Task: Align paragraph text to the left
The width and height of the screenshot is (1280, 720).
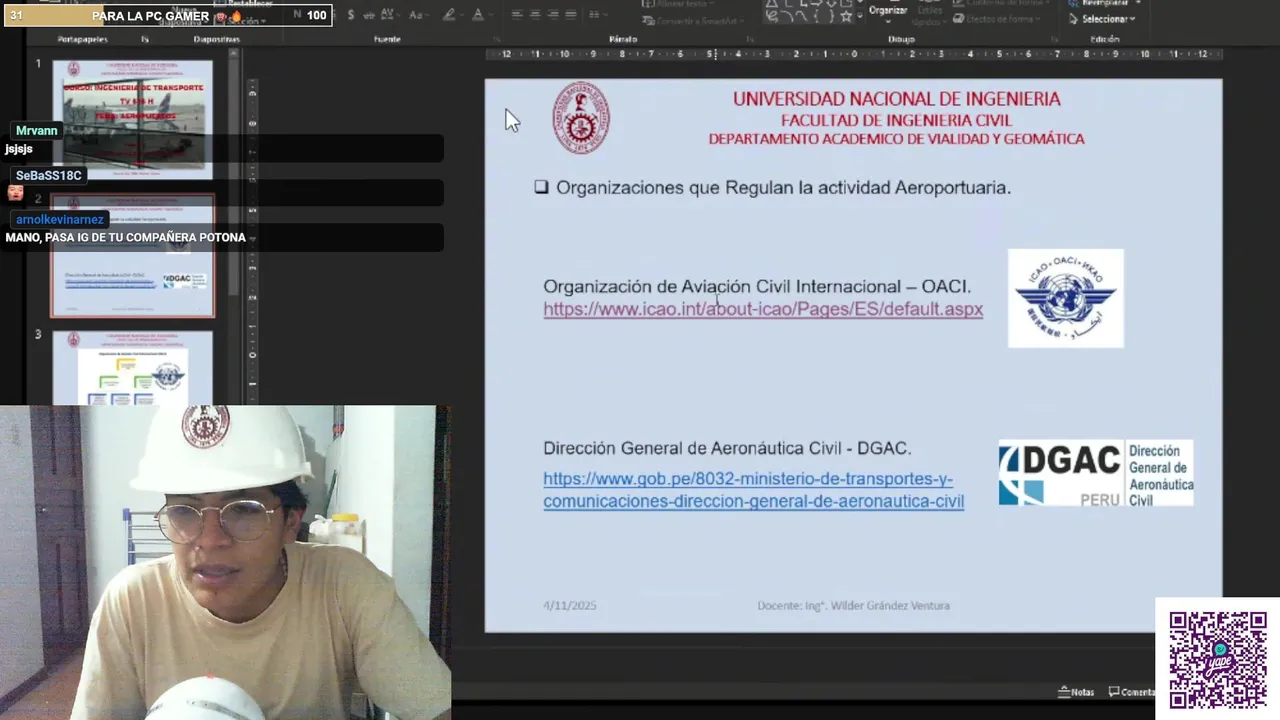Action: [517, 15]
